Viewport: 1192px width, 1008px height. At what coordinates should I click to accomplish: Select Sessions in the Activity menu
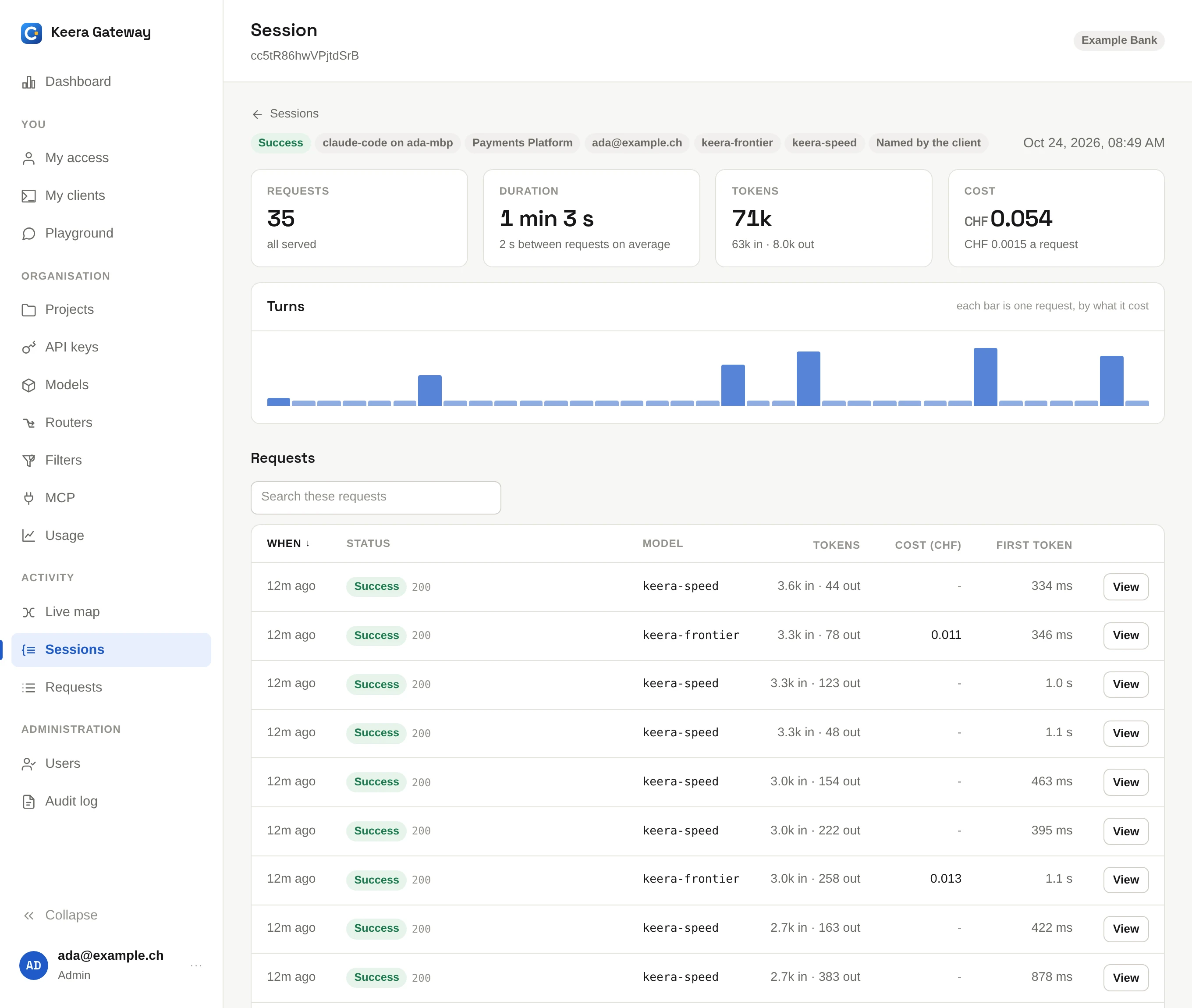(111, 650)
